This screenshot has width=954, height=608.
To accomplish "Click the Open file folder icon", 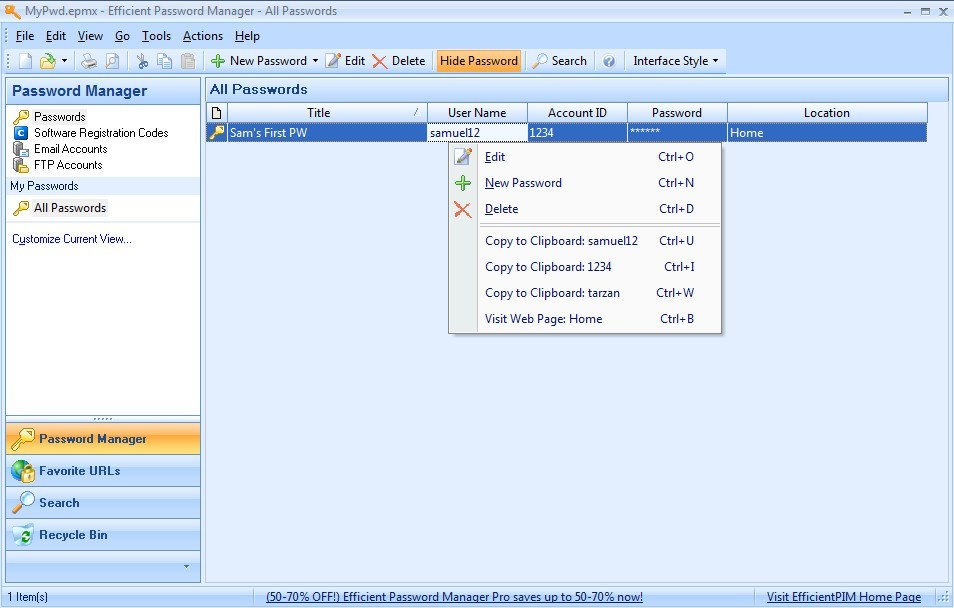I will (x=47, y=61).
